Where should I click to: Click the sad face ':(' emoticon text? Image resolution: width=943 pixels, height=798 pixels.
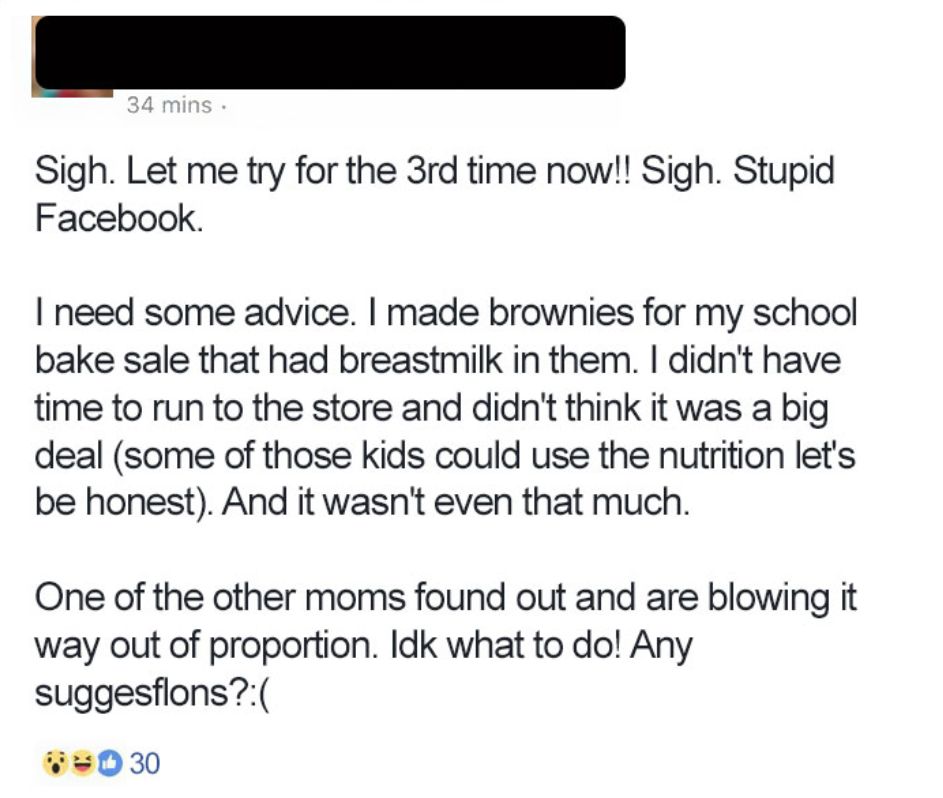point(258,693)
